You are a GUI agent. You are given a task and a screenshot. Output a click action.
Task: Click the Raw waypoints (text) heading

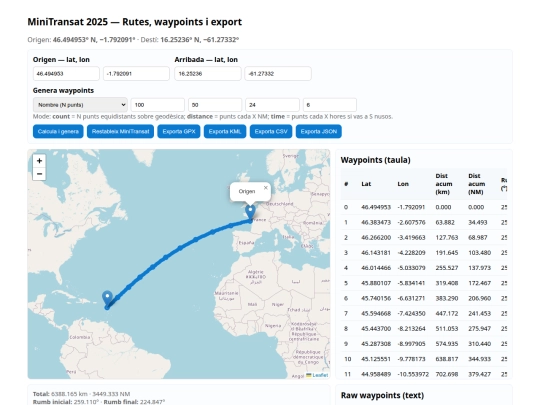pyautogui.click(x=382, y=395)
